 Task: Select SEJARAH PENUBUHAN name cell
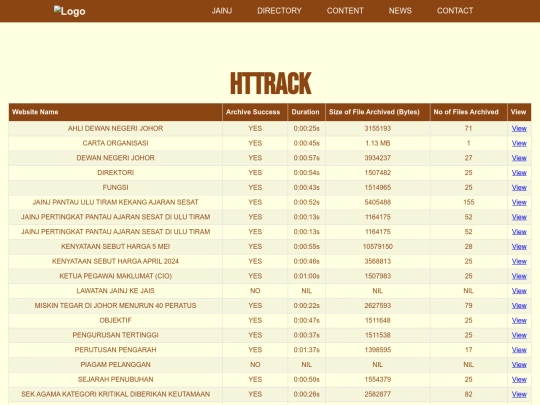(115, 380)
